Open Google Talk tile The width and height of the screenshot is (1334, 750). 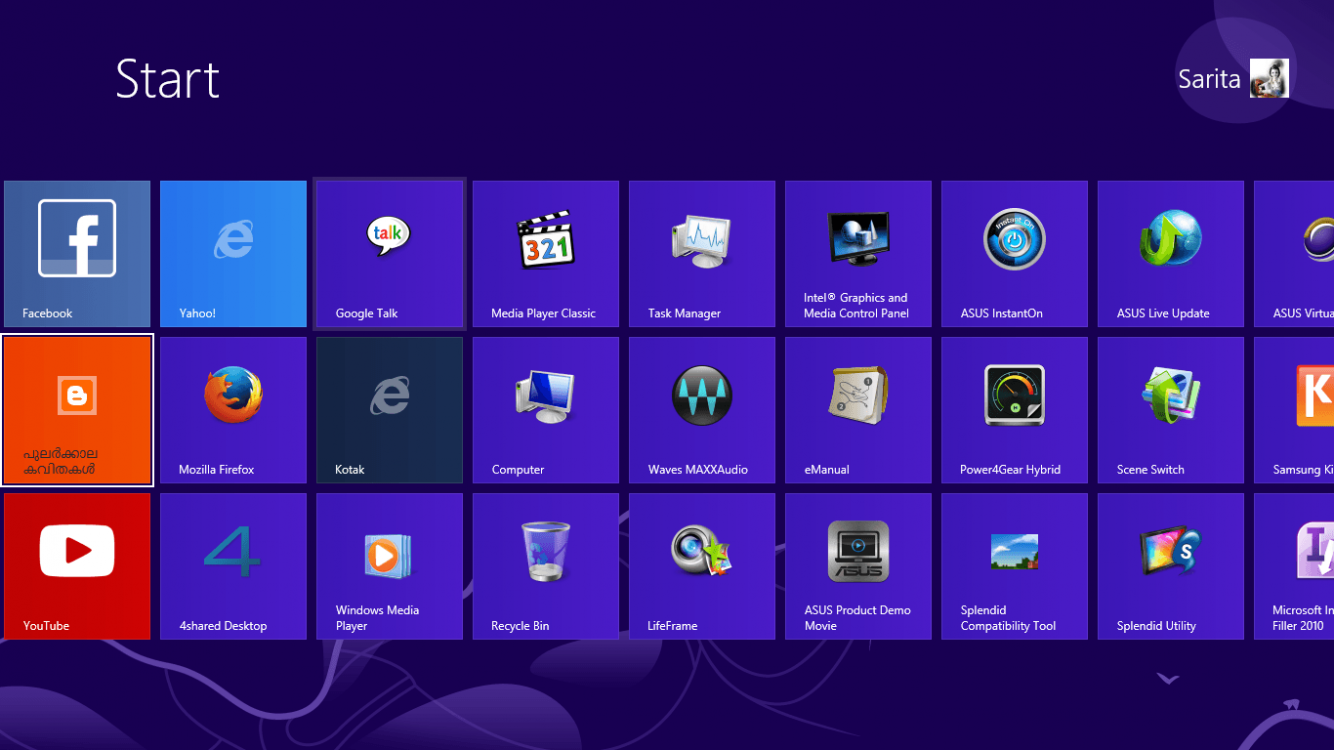(x=390, y=254)
